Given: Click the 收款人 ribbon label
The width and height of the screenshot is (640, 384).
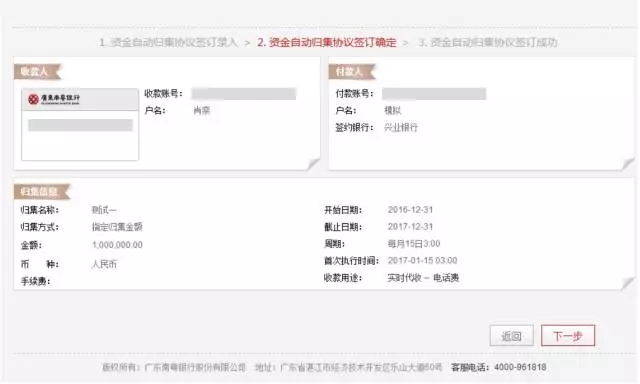Looking at the screenshot, I should pos(37,71).
